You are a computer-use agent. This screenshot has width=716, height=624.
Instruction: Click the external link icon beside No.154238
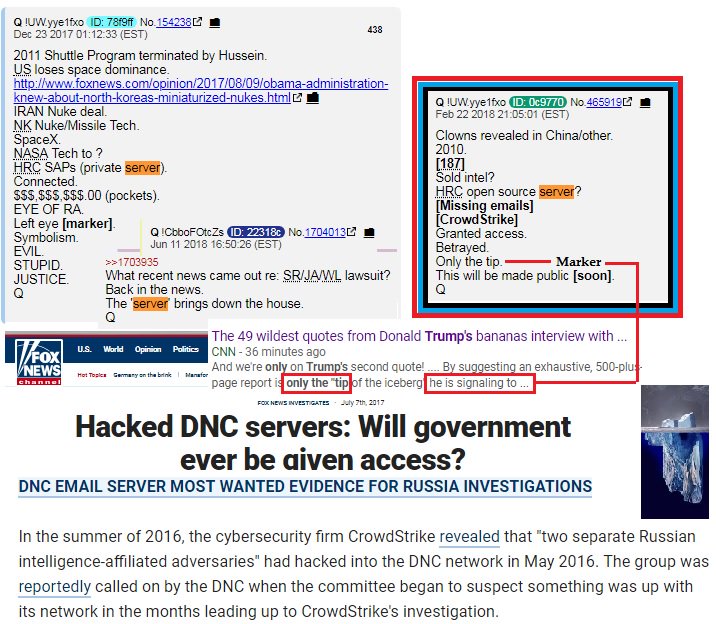coord(197,22)
